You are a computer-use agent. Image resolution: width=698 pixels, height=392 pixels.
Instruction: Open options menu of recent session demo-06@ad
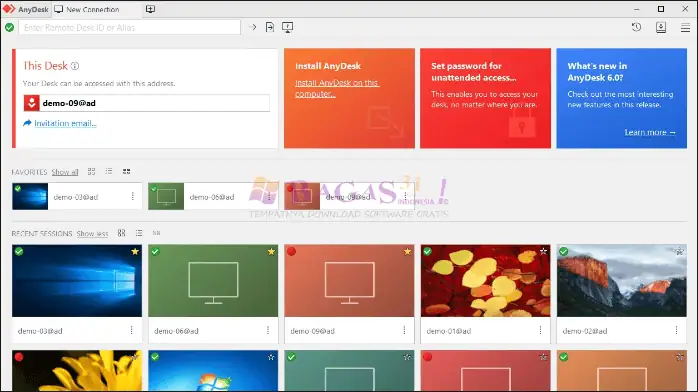(x=268, y=330)
